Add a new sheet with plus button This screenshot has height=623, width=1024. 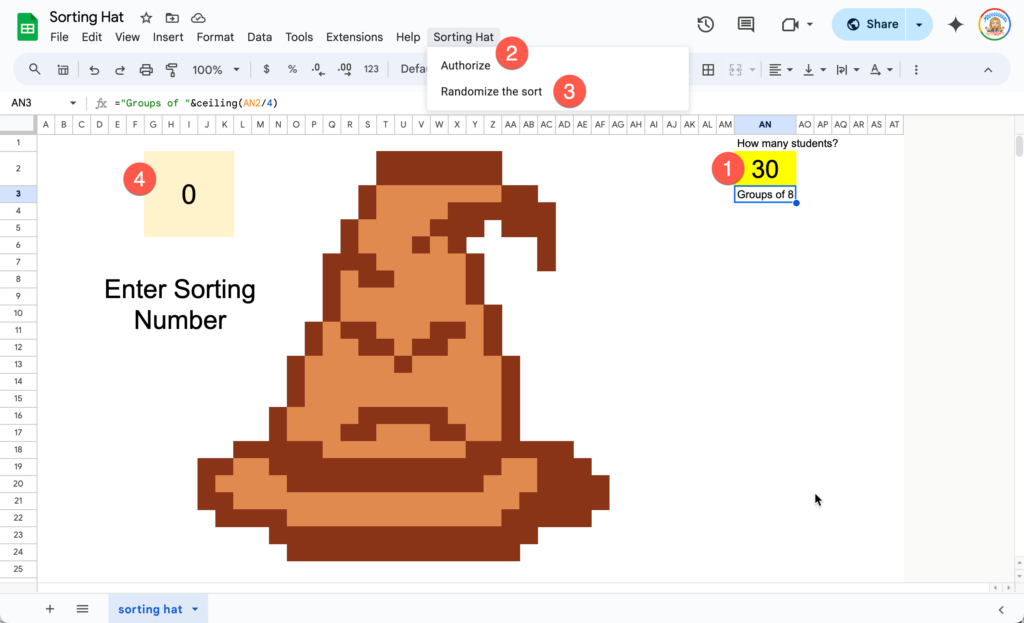[x=50, y=609]
